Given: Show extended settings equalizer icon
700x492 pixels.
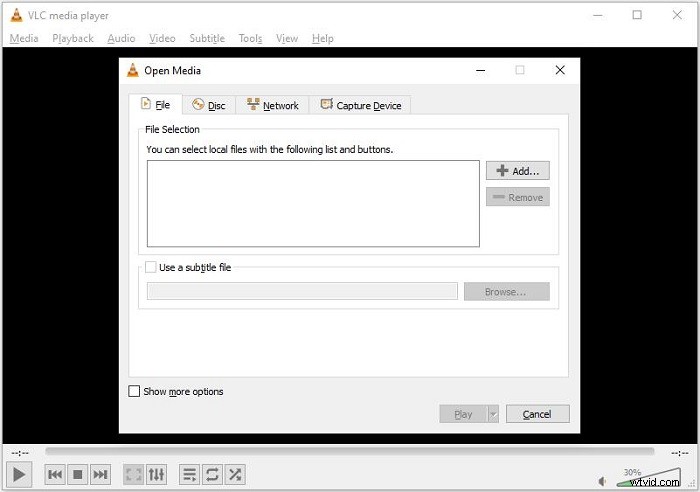Looking at the screenshot, I should point(156,474).
